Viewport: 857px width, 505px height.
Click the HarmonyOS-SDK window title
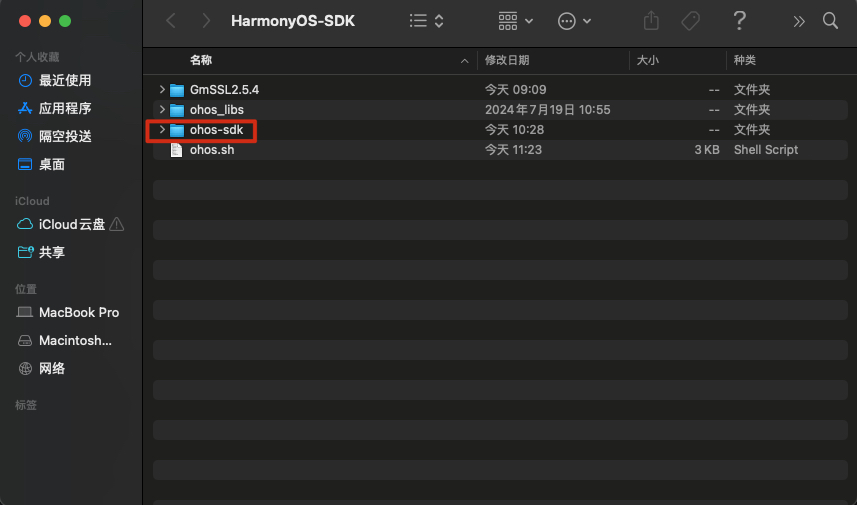click(x=293, y=21)
